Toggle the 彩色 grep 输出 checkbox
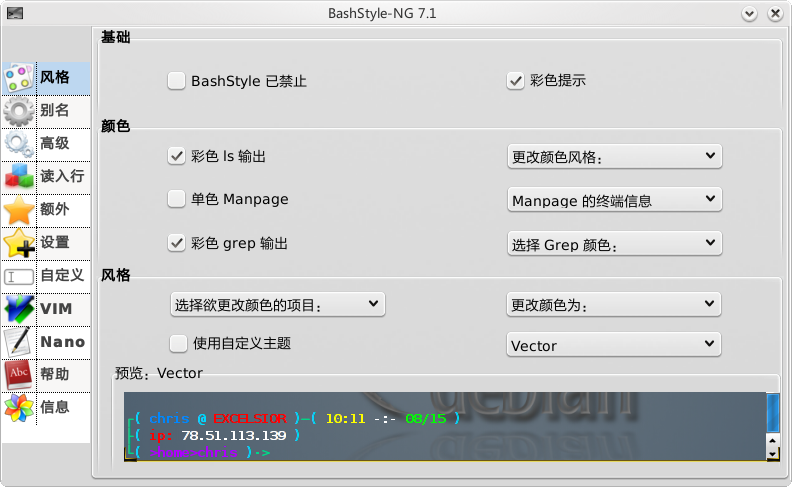 click(x=176, y=243)
